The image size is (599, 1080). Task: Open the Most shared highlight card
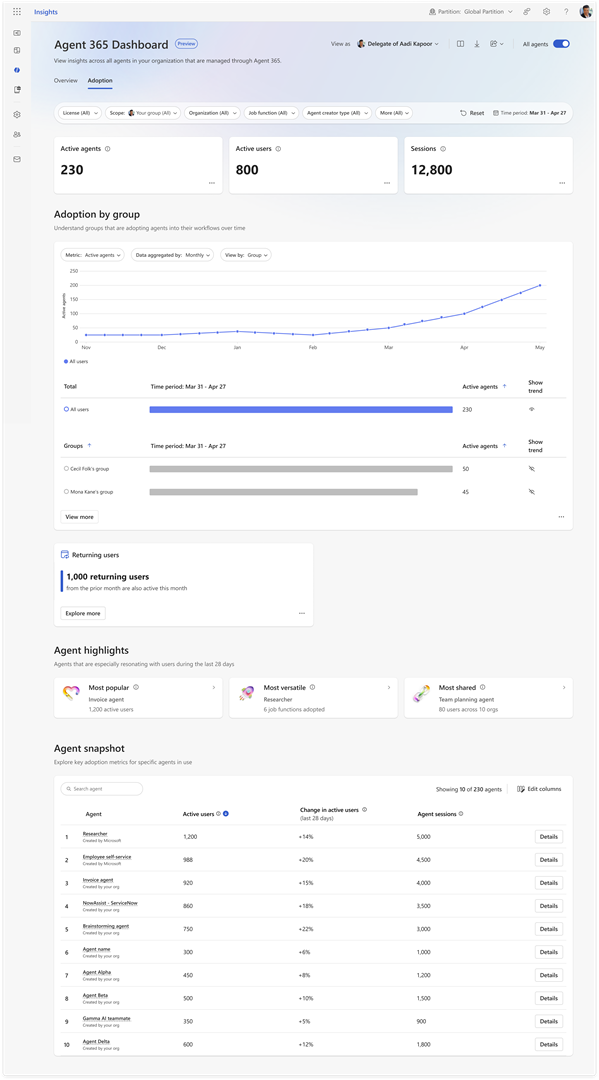[488, 698]
